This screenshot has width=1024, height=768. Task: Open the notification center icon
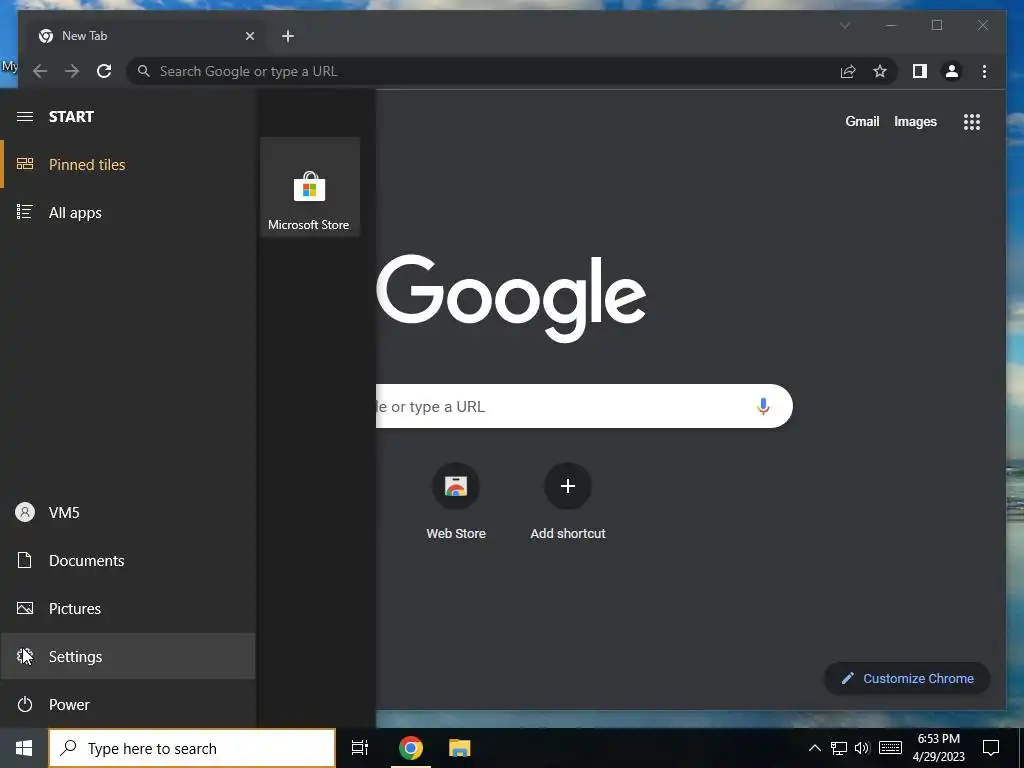pos(991,748)
